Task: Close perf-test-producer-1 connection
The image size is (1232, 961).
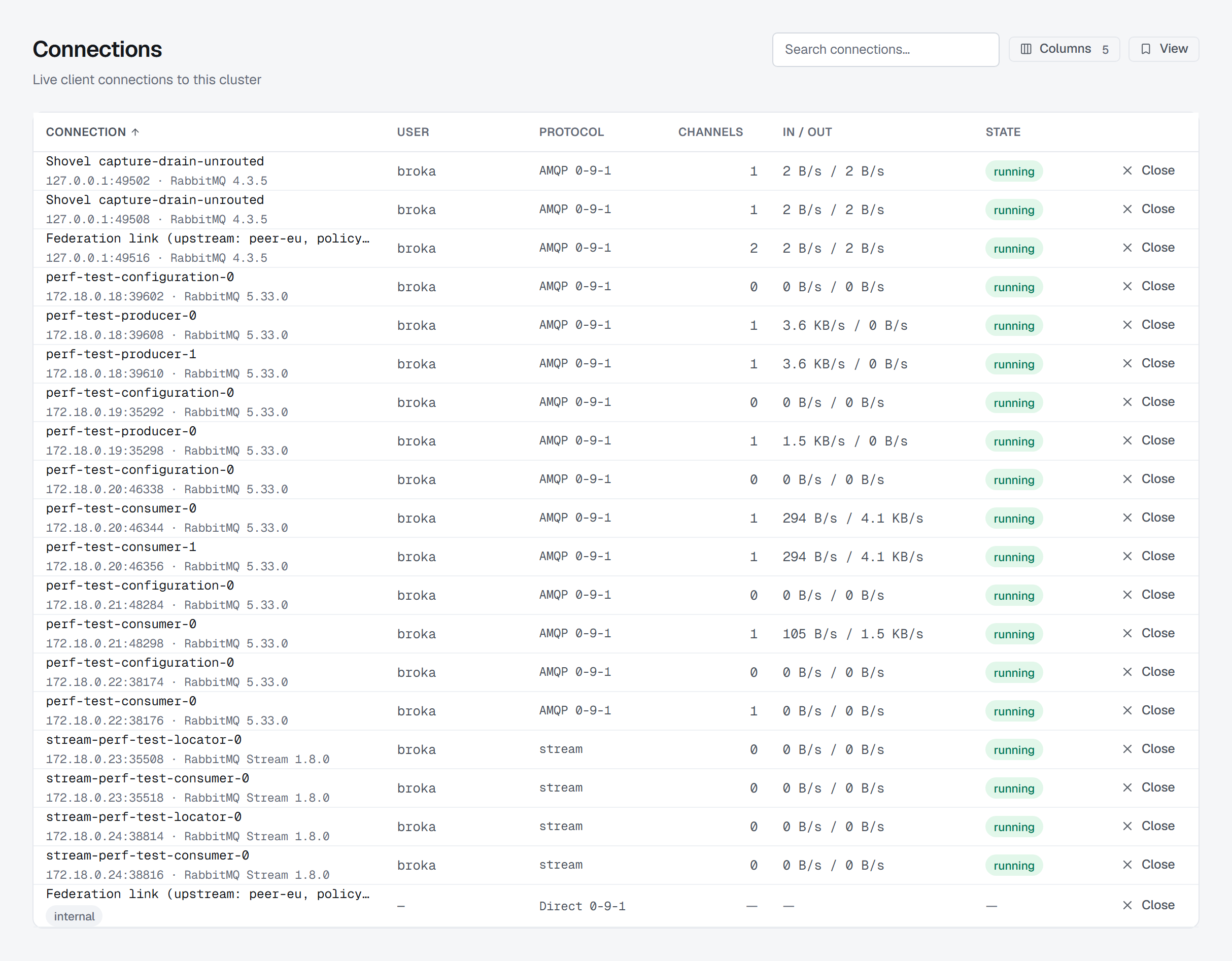Action: [1148, 364]
